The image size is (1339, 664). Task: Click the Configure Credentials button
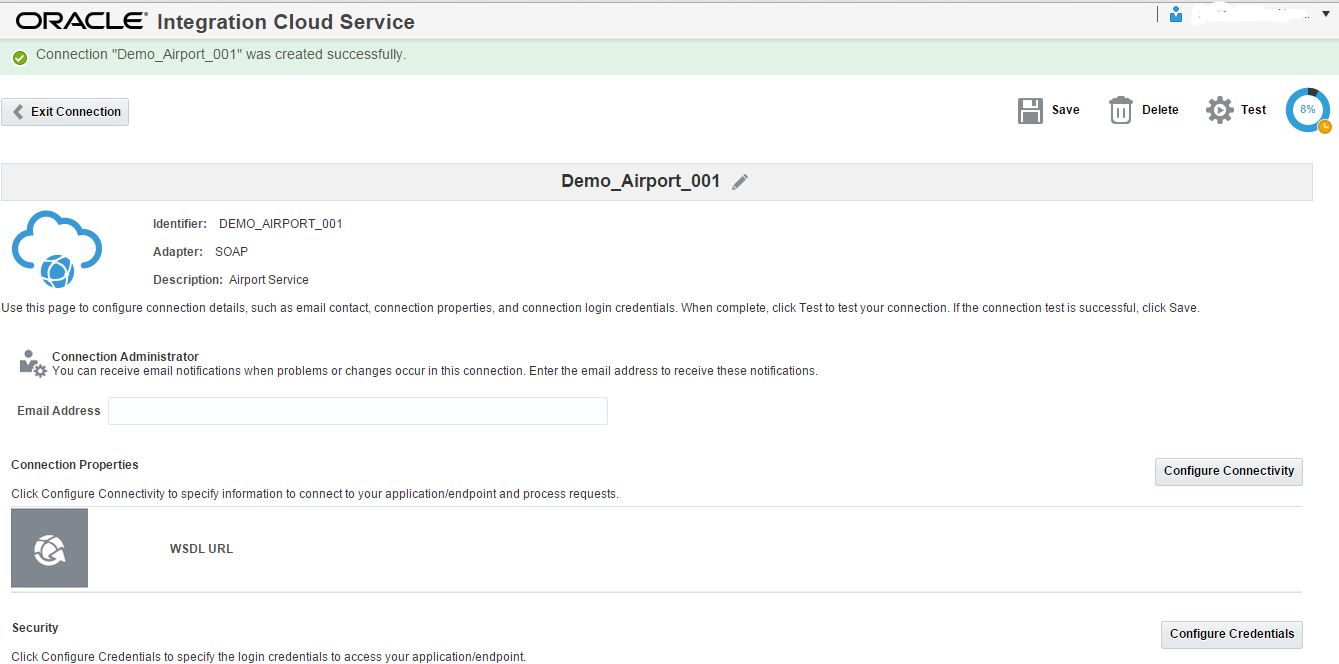pyautogui.click(x=1231, y=634)
